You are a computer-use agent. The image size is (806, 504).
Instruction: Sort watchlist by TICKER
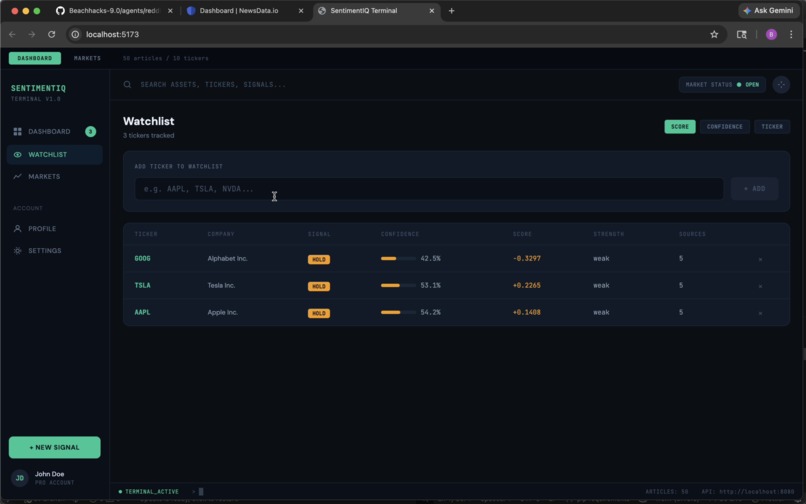click(772, 127)
